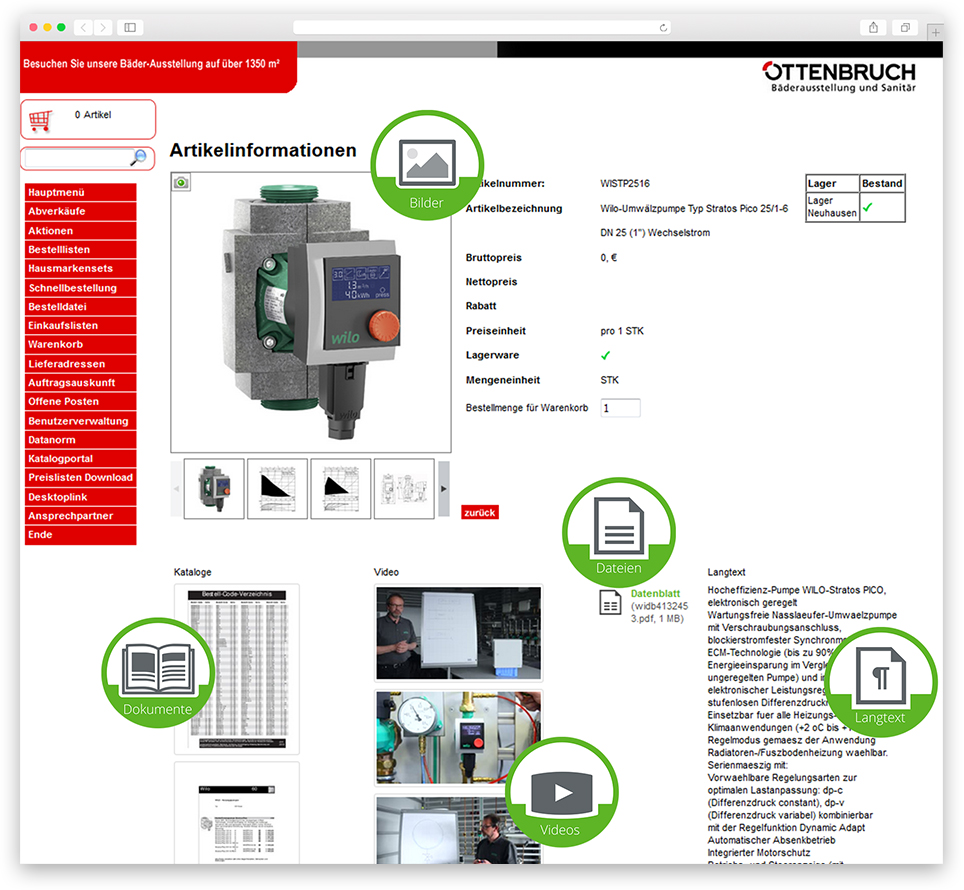Image resolution: width=964 pixels, height=890 pixels.
Task: Click the magnifier search icon
Action: tap(138, 158)
